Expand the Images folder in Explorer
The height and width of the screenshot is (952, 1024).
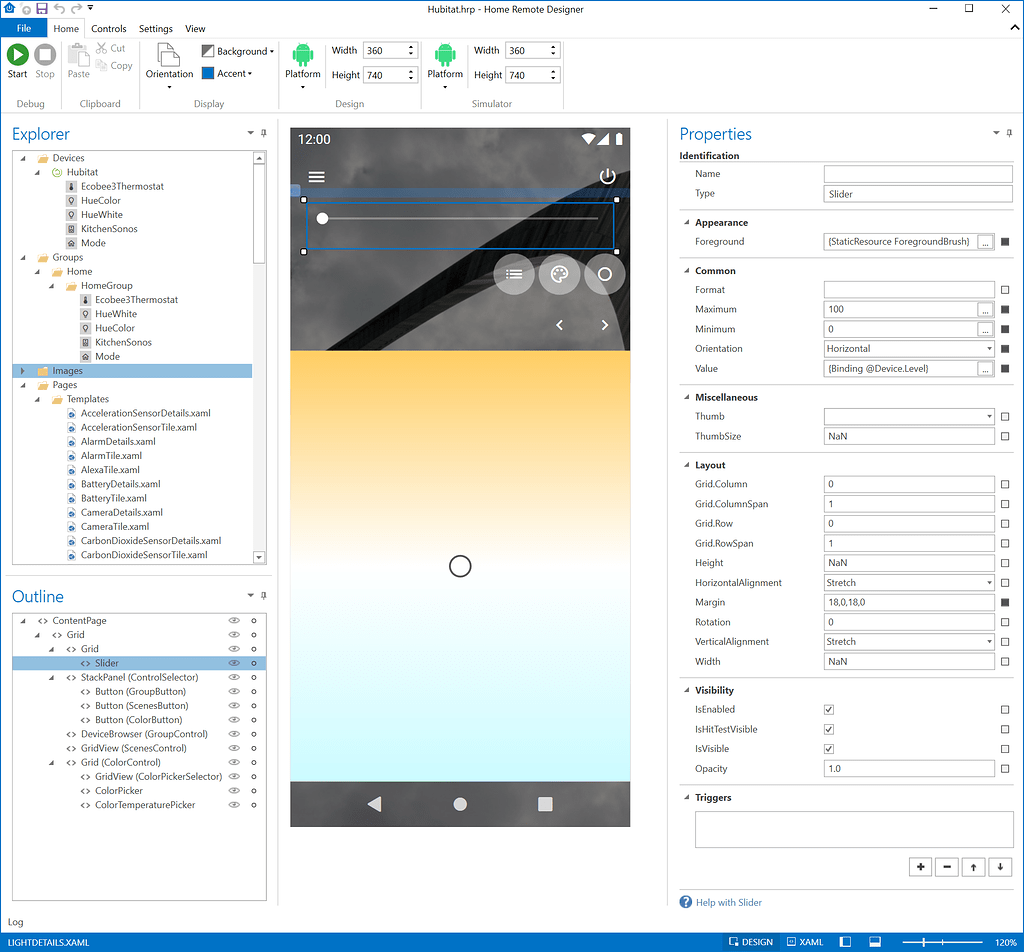pos(22,371)
